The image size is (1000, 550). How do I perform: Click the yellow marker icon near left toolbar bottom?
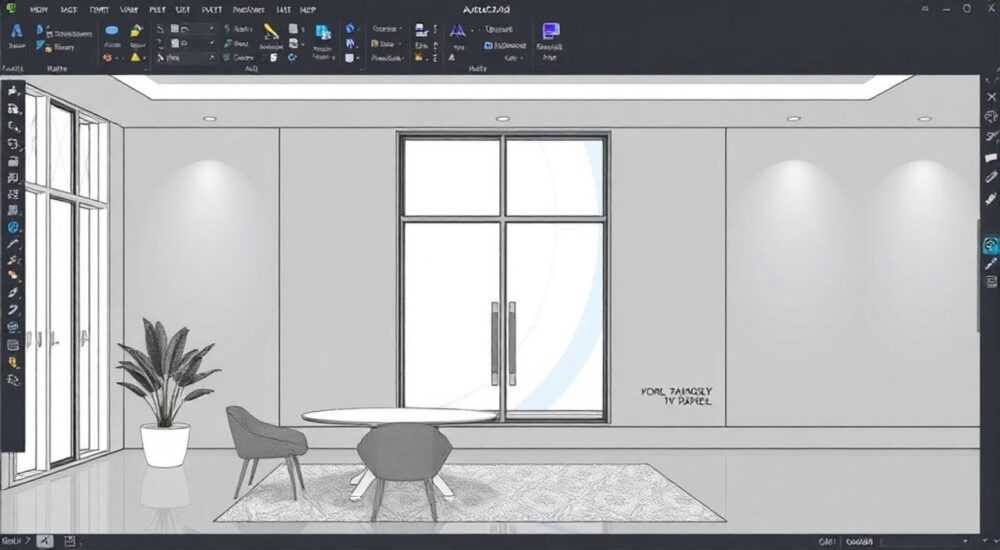click(x=13, y=362)
